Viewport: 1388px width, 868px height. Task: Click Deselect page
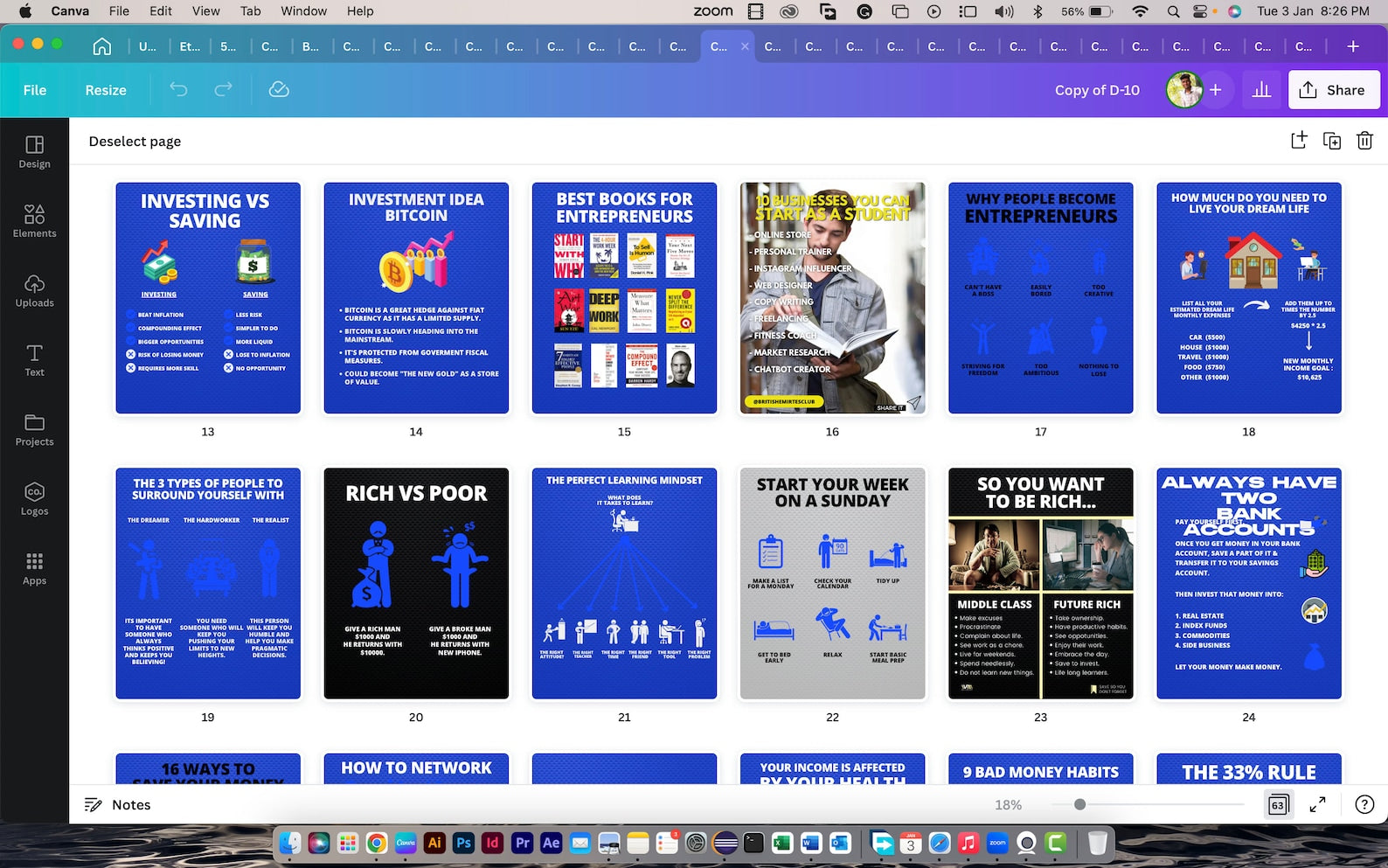pyautogui.click(x=135, y=141)
